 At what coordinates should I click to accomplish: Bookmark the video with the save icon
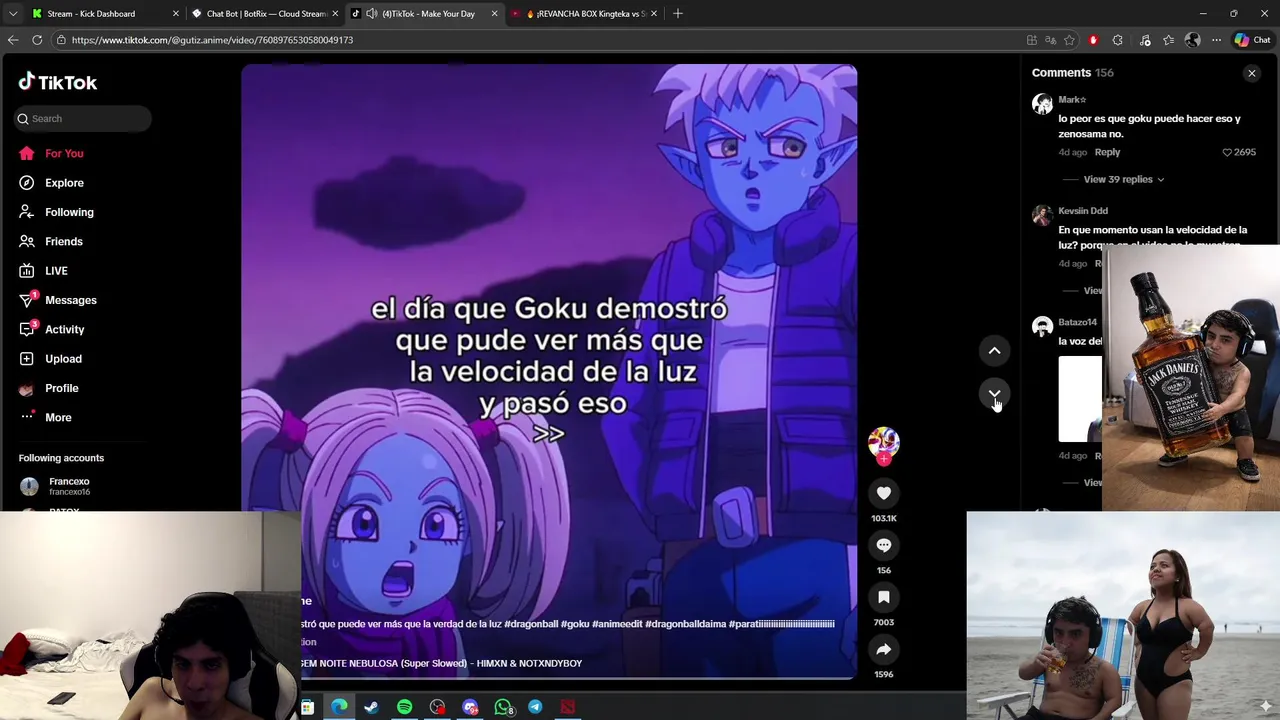(883, 597)
